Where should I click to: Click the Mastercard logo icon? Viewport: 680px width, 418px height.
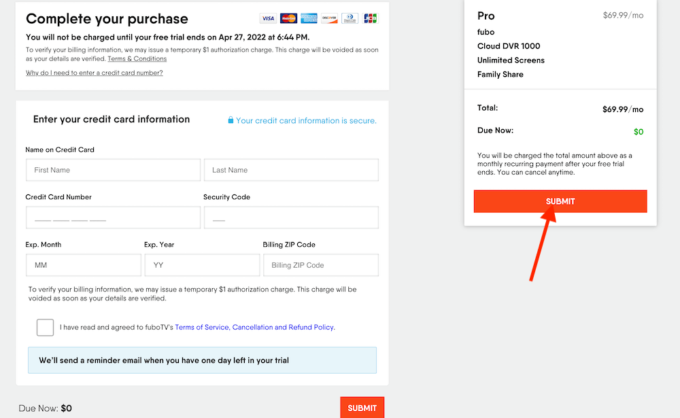289,18
